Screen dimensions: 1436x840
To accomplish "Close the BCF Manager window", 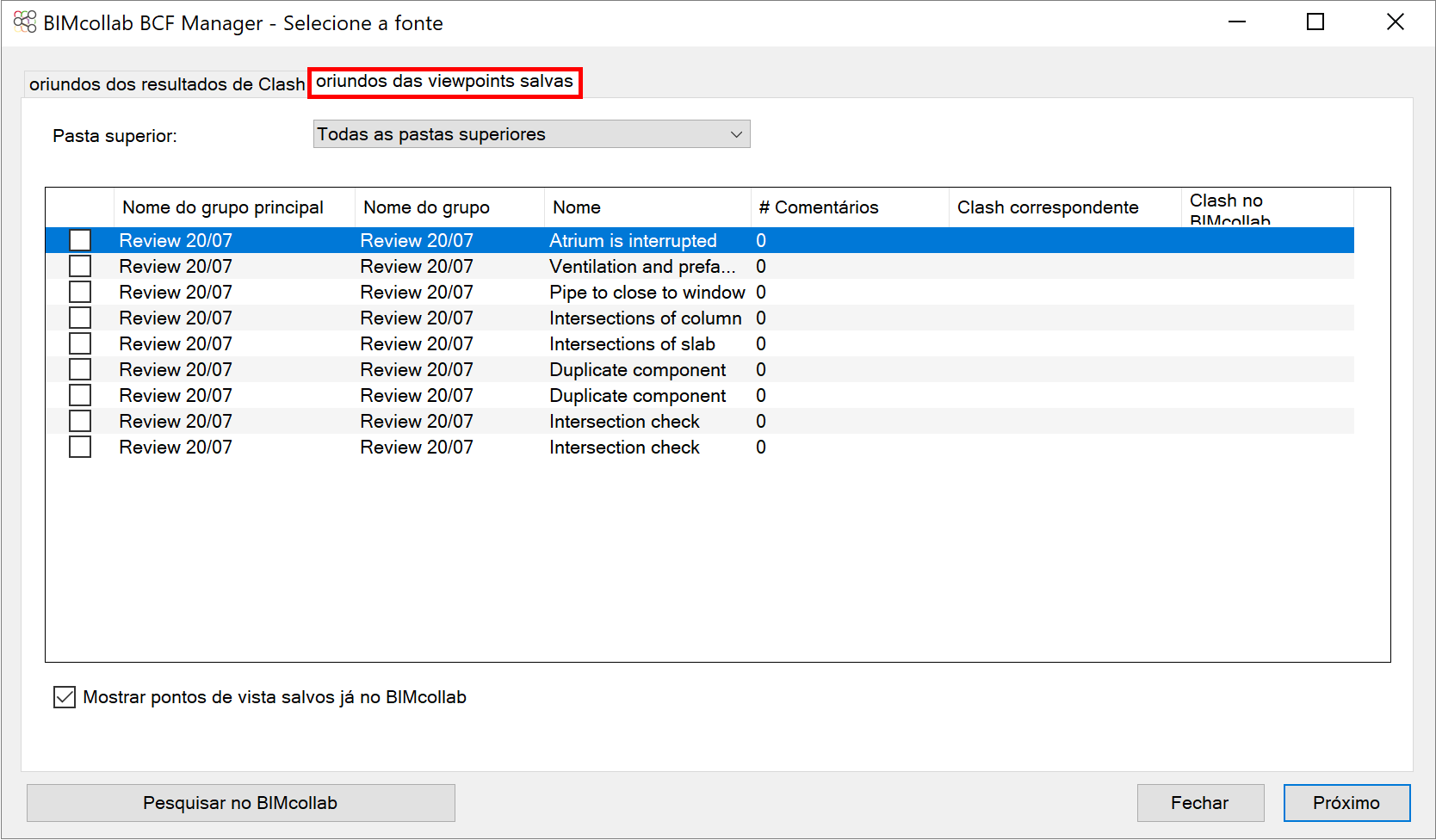I will coord(1396,22).
